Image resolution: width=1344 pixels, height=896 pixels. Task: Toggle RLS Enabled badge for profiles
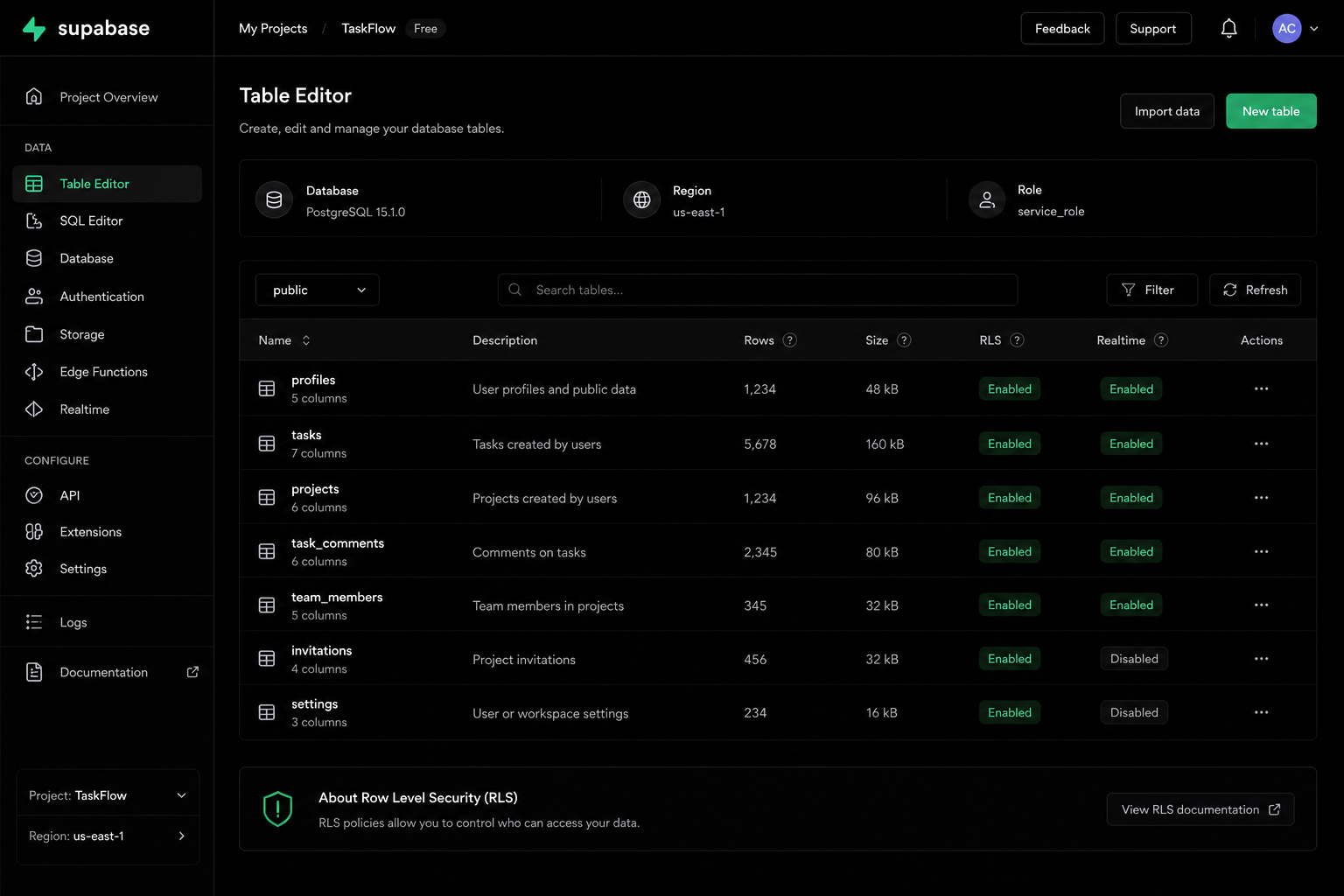click(1010, 388)
